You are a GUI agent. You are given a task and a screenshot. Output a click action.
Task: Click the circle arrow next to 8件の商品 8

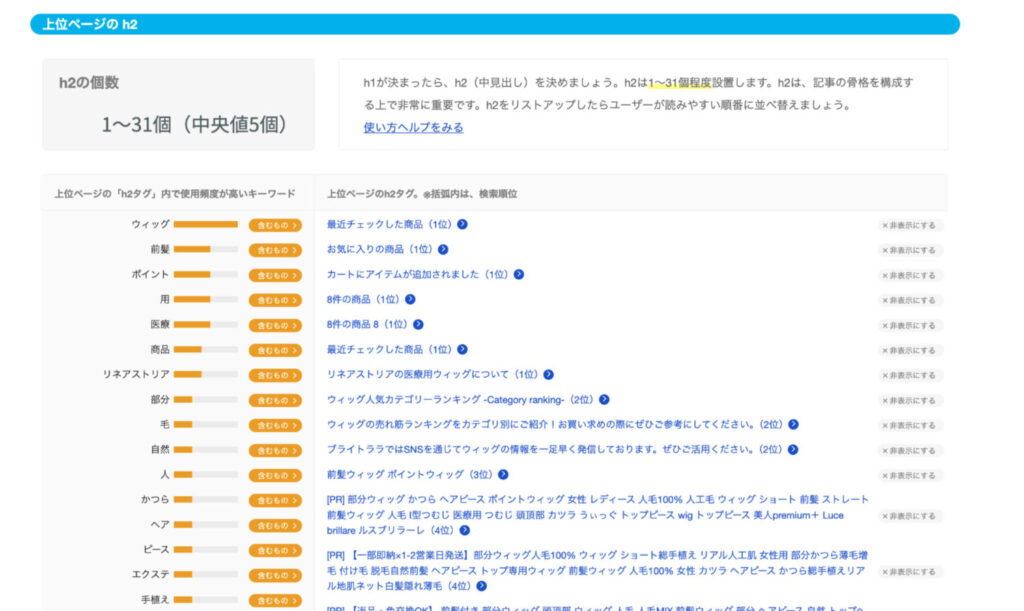point(418,324)
